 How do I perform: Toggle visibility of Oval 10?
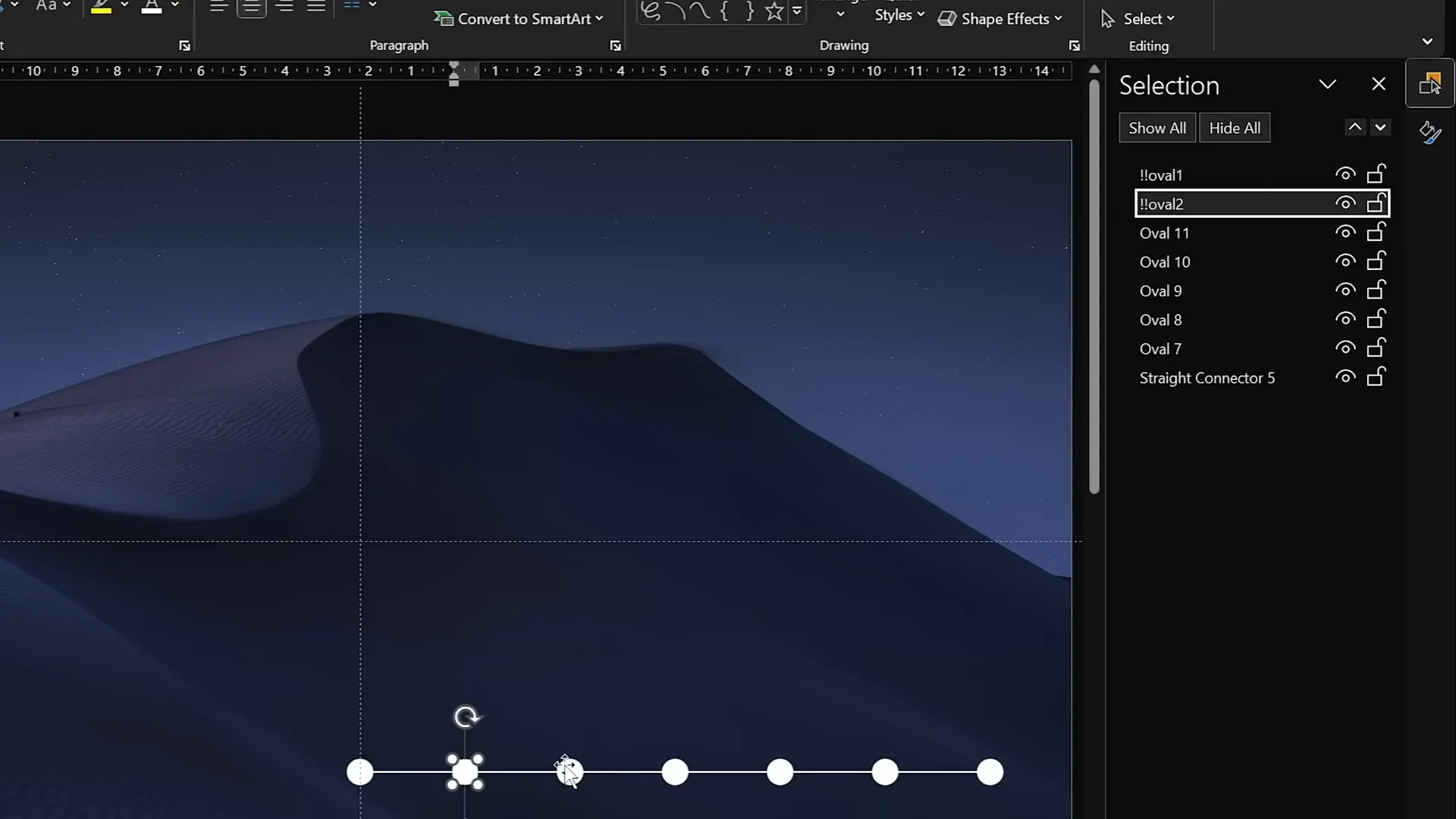click(x=1345, y=261)
